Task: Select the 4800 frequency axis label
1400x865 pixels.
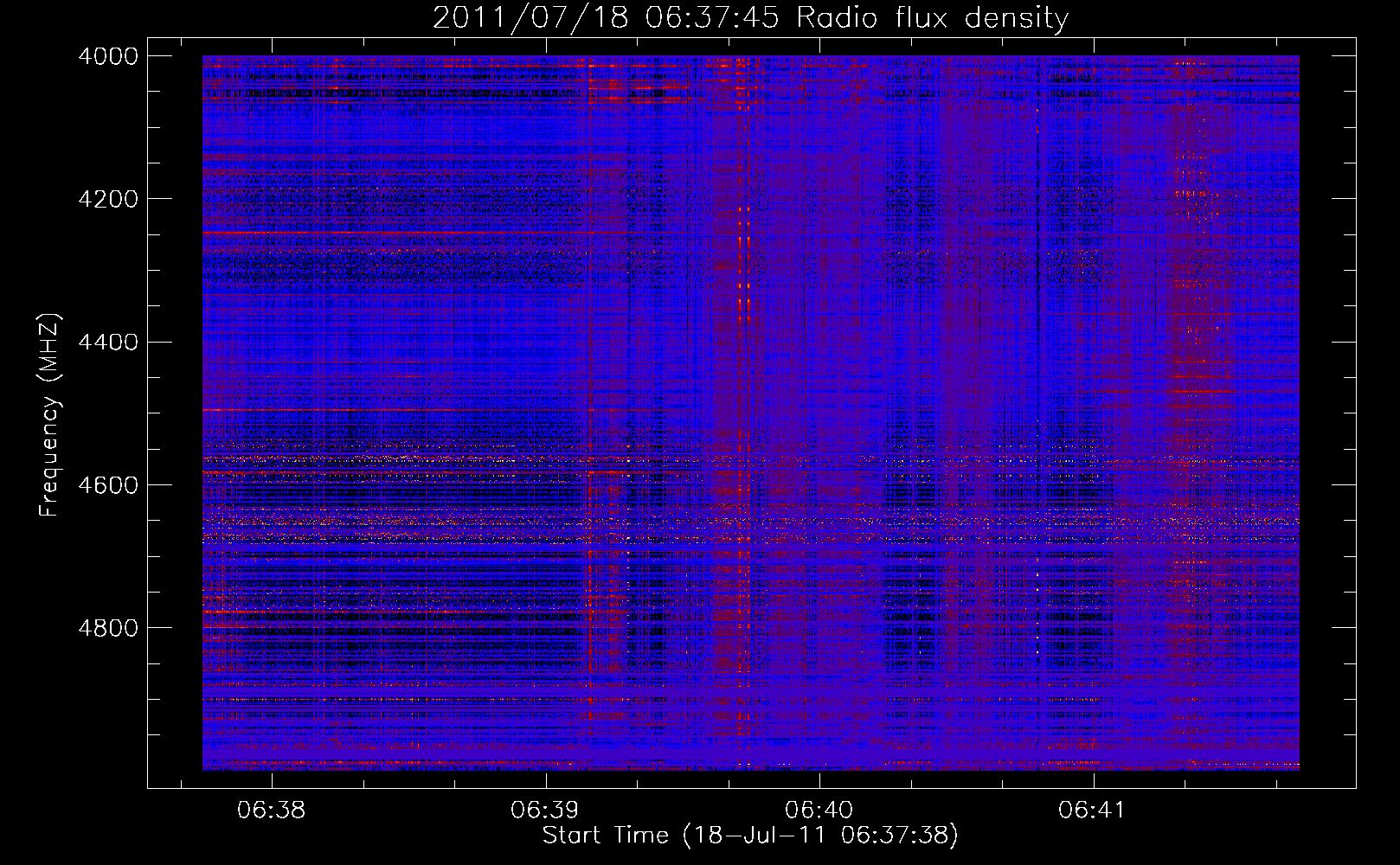Action: pyautogui.click(x=108, y=628)
